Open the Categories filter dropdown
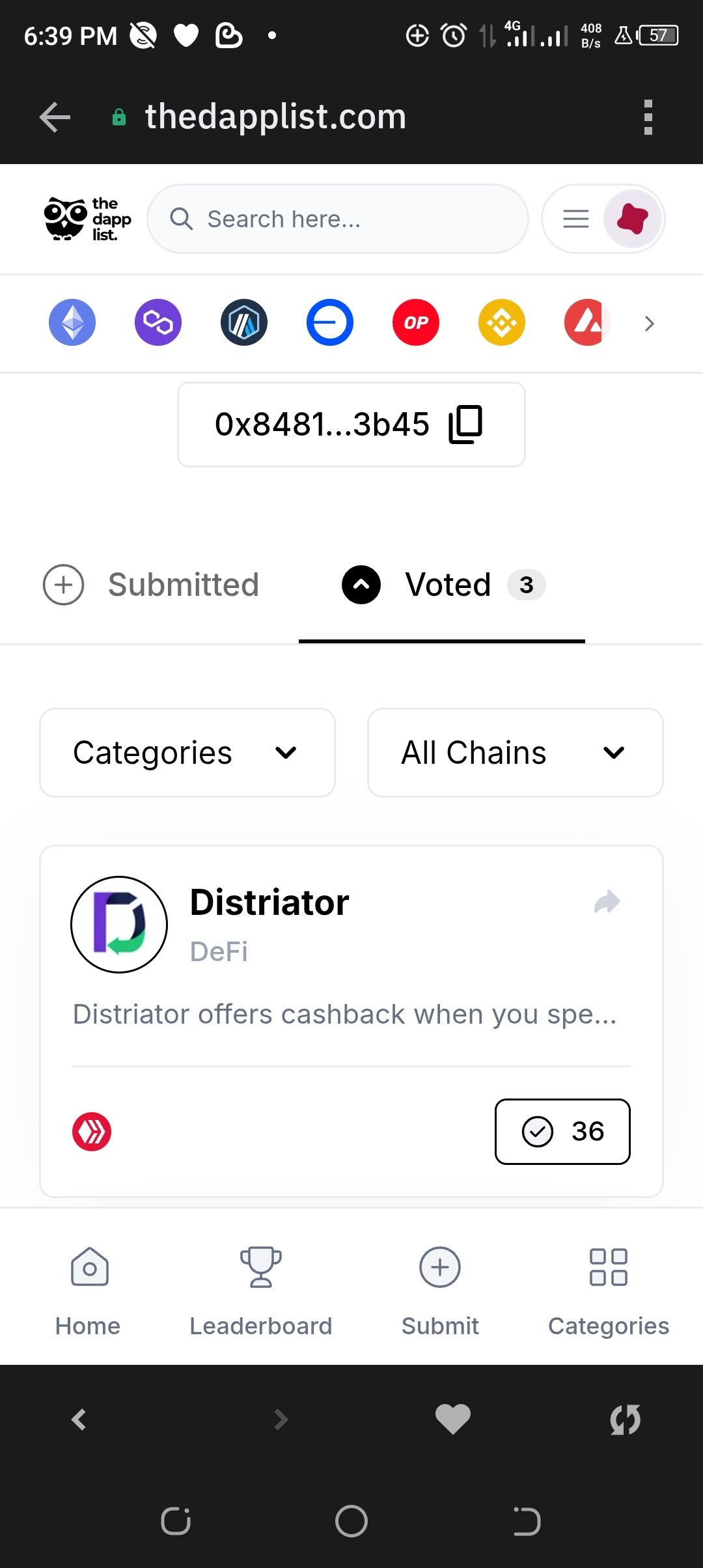The height and width of the screenshot is (1568, 703). (187, 753)
